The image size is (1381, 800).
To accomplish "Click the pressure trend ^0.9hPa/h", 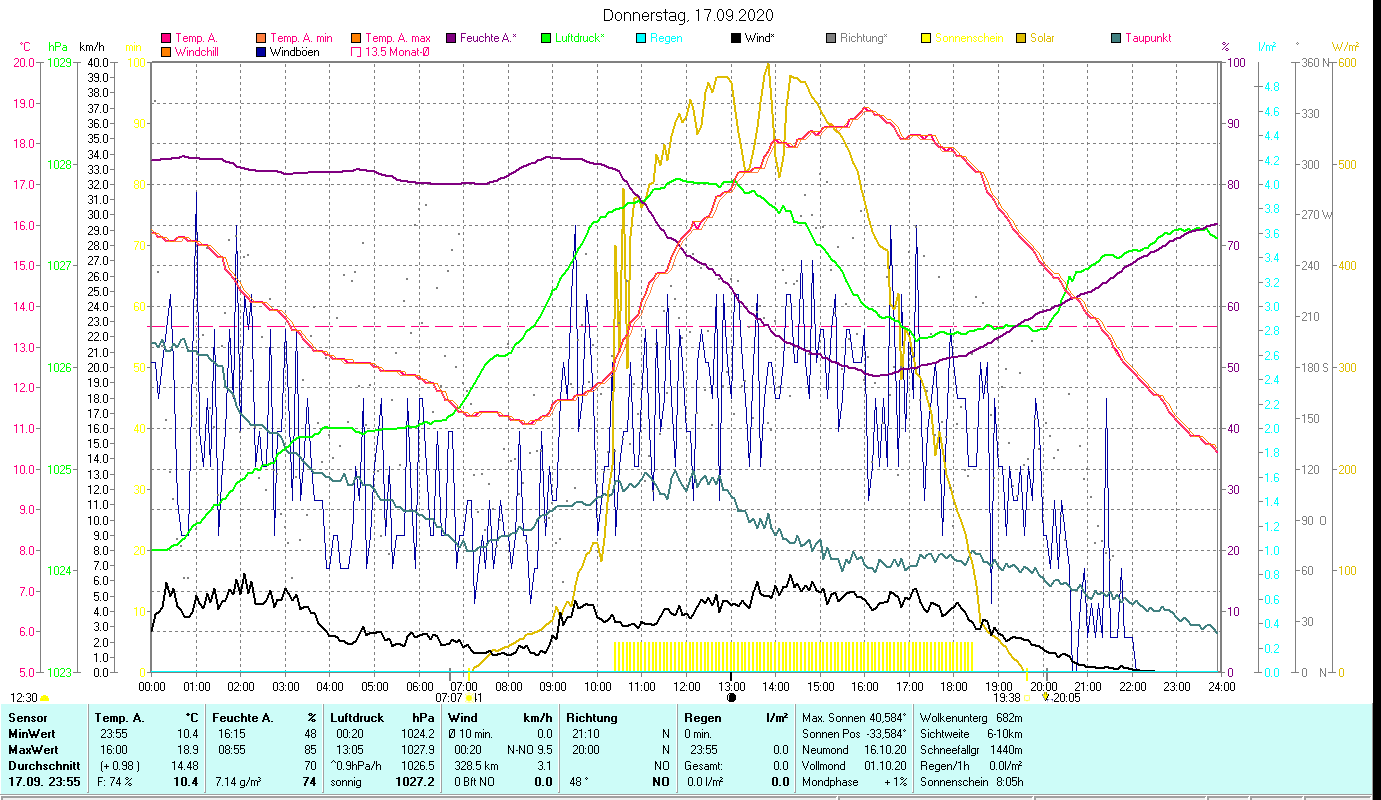I will point(358,766).
